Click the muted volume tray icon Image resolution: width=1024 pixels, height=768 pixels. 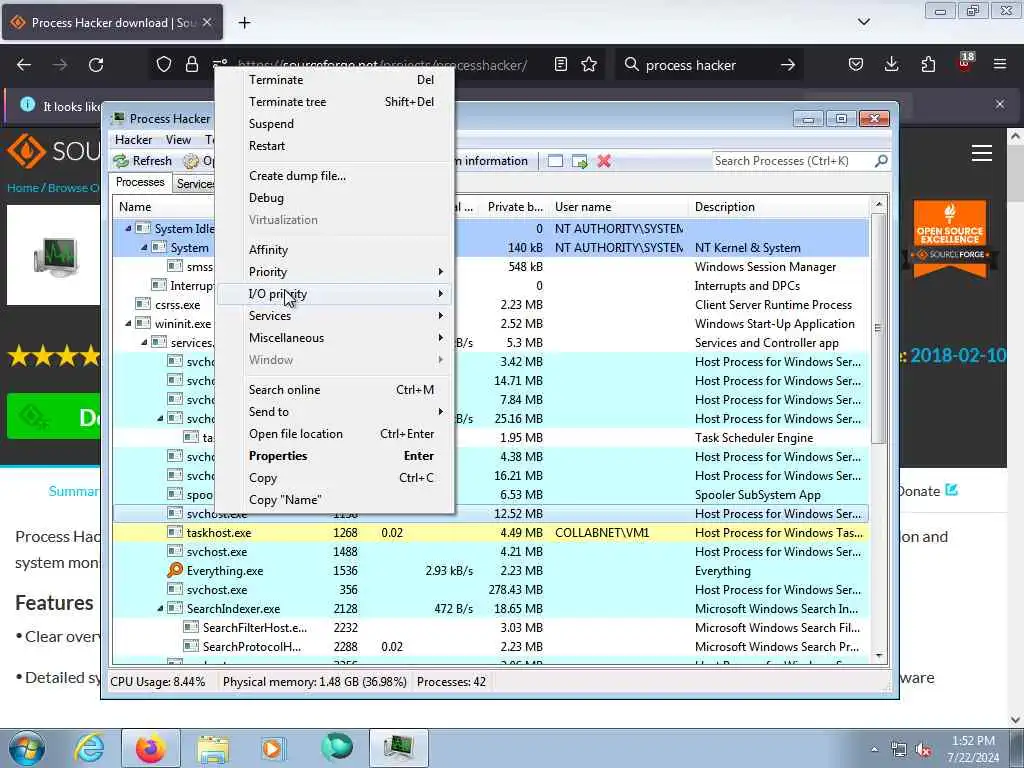click(923, 750)
